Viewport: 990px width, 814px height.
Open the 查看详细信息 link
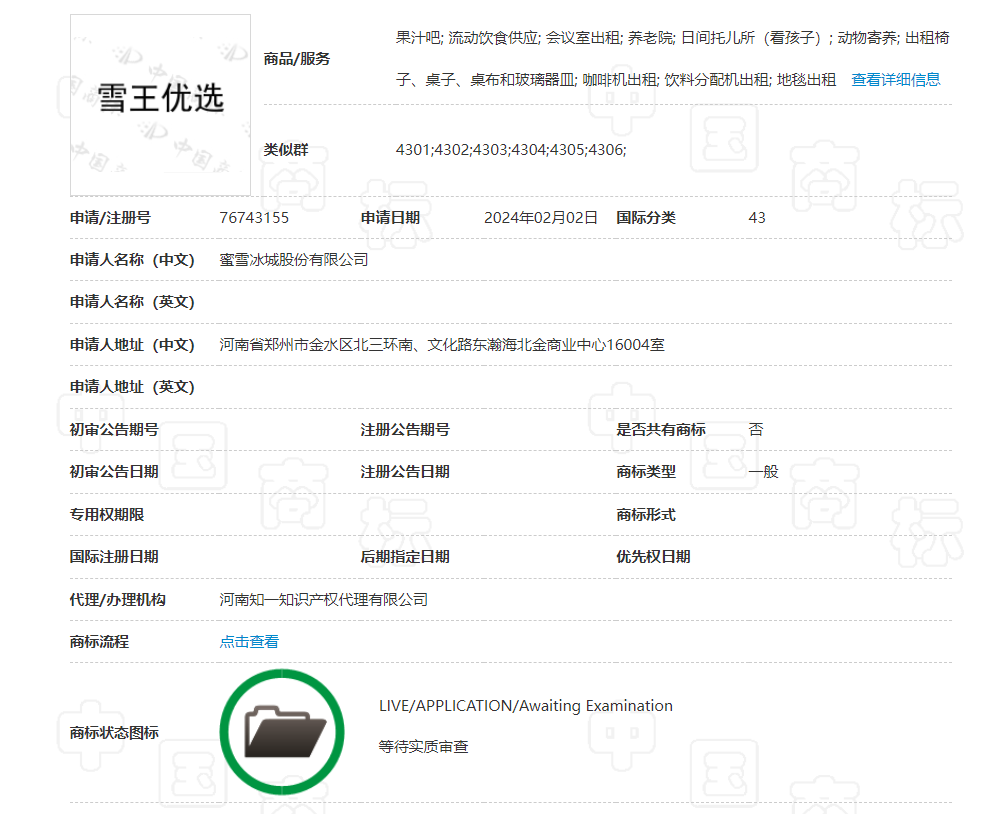coord(896,80)
